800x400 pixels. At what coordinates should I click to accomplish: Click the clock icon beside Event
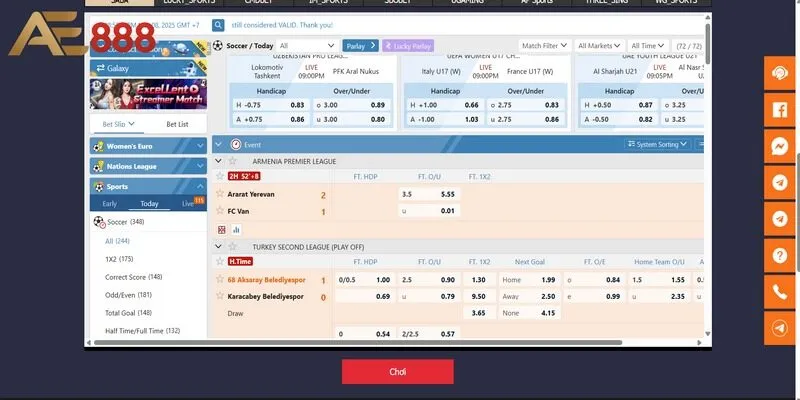coord(236,144)
